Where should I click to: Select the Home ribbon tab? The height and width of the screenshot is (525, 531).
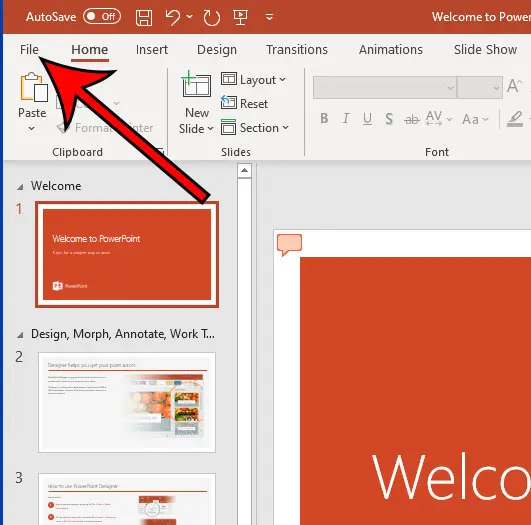[x=89, y=49]
